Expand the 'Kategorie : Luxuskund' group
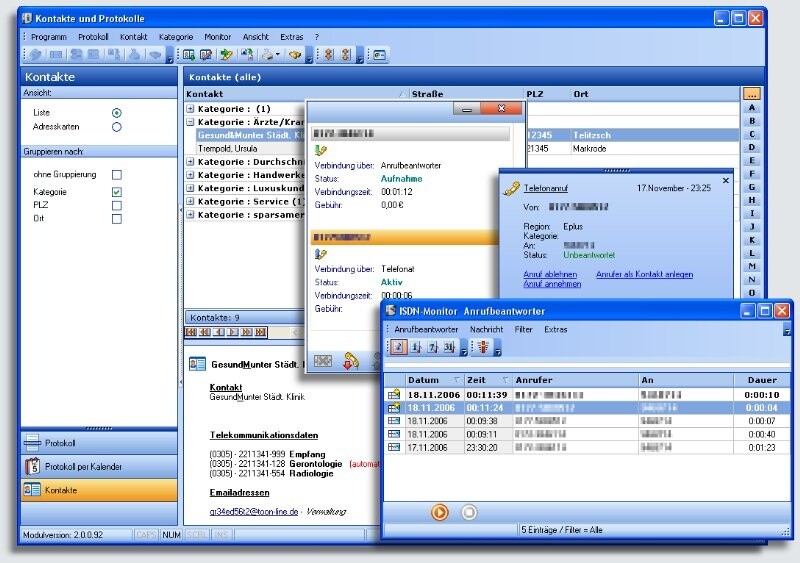The height and width of the screenshot is (563, 800). (x=190, y=188)
